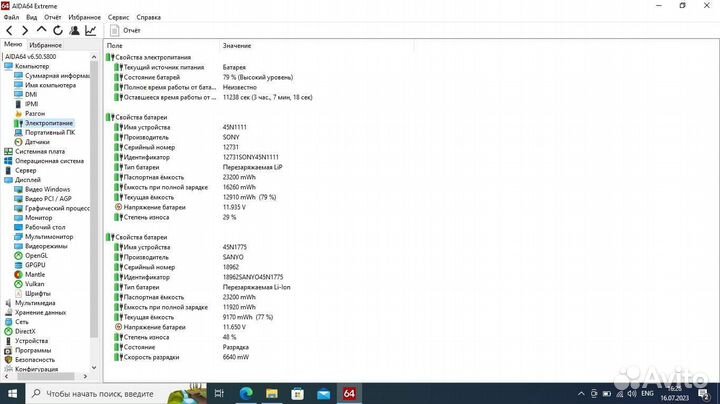Select Операционная система tree node
The height and width of the screenshot is (404, 720).
coord(45,161)
